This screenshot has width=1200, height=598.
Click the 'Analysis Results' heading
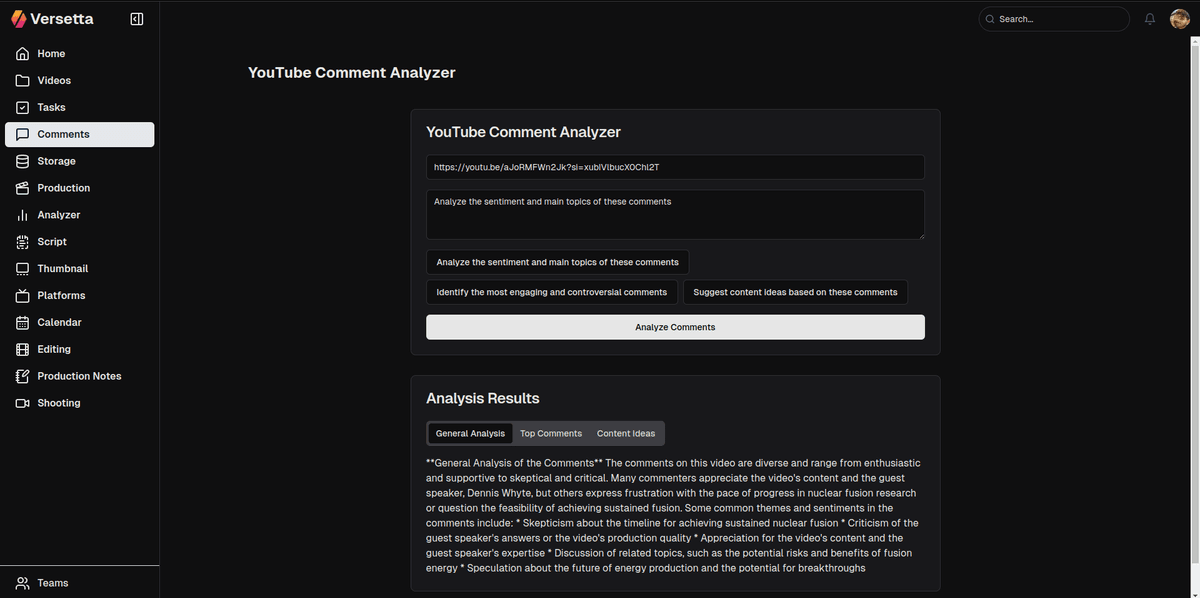point(483,398)
